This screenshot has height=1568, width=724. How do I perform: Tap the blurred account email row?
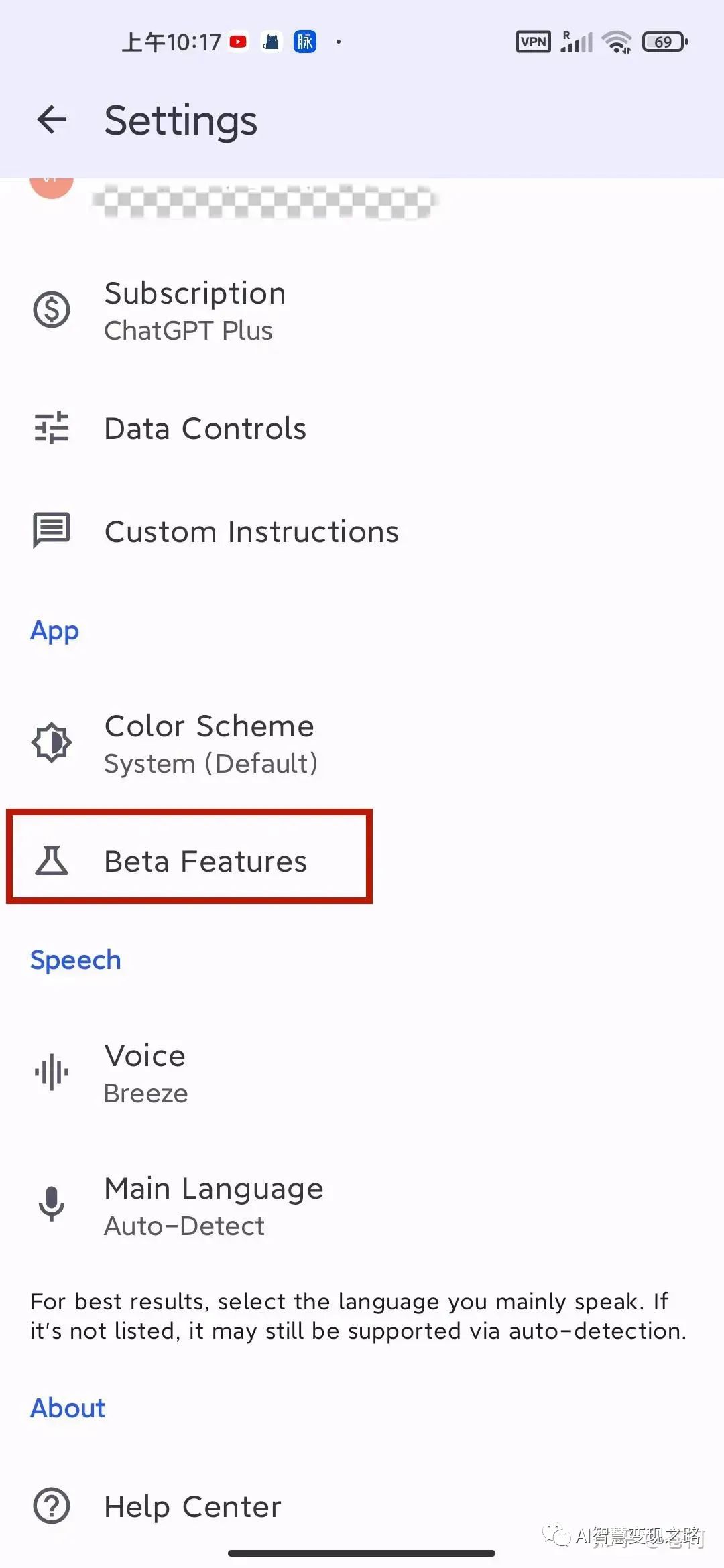[x=265, y=200]
